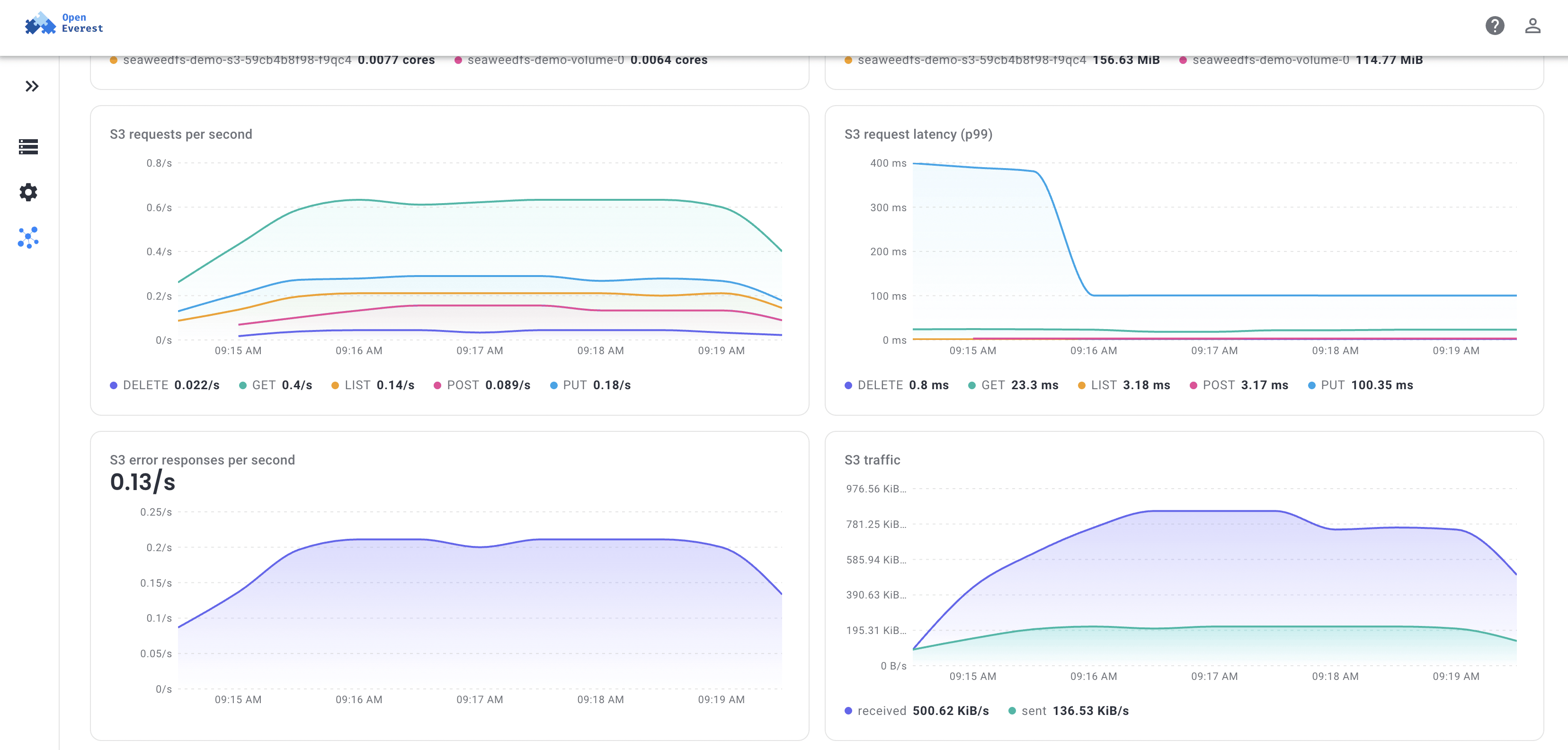Toggle POST 0.089/s legend entry

coord(481,385)
